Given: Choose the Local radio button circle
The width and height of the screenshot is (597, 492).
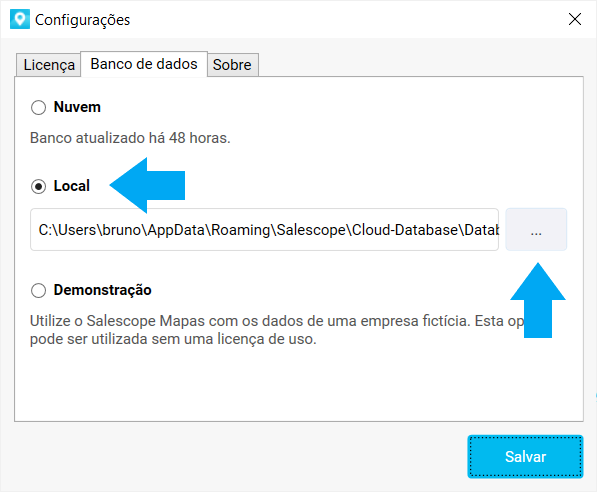Looking at the screenshot, I should click(x=38, y=187).
